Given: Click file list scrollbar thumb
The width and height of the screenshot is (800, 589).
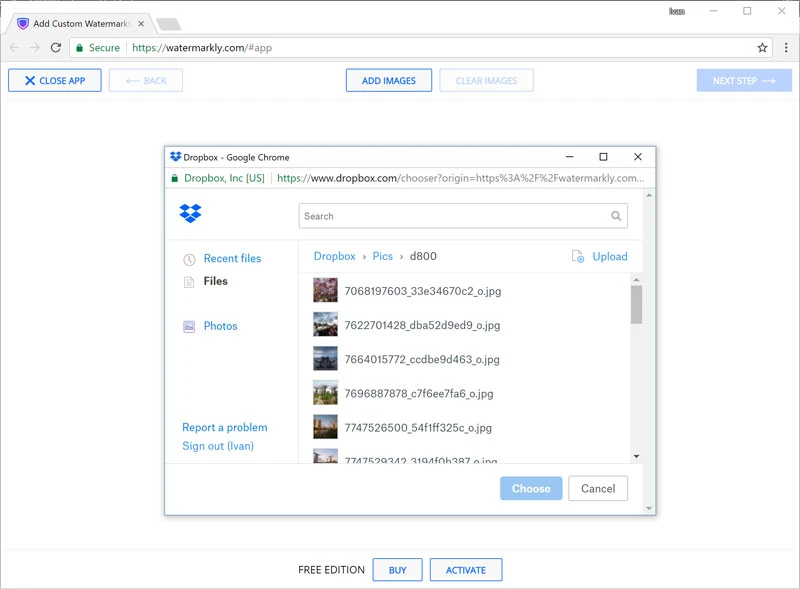Looking at the screenshot, I should pos(636,305).
